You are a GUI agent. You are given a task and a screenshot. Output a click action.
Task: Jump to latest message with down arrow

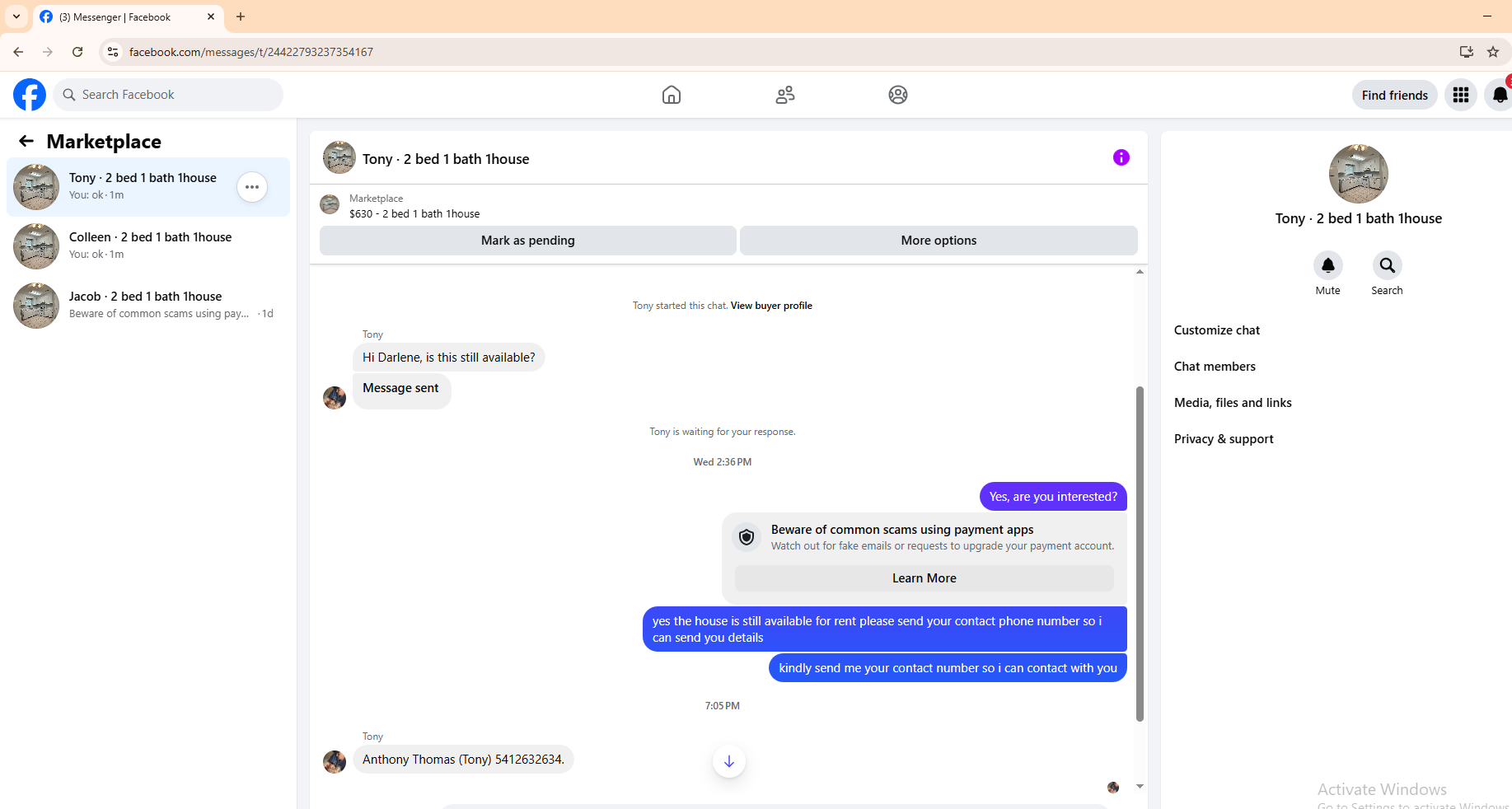(729, 761)
